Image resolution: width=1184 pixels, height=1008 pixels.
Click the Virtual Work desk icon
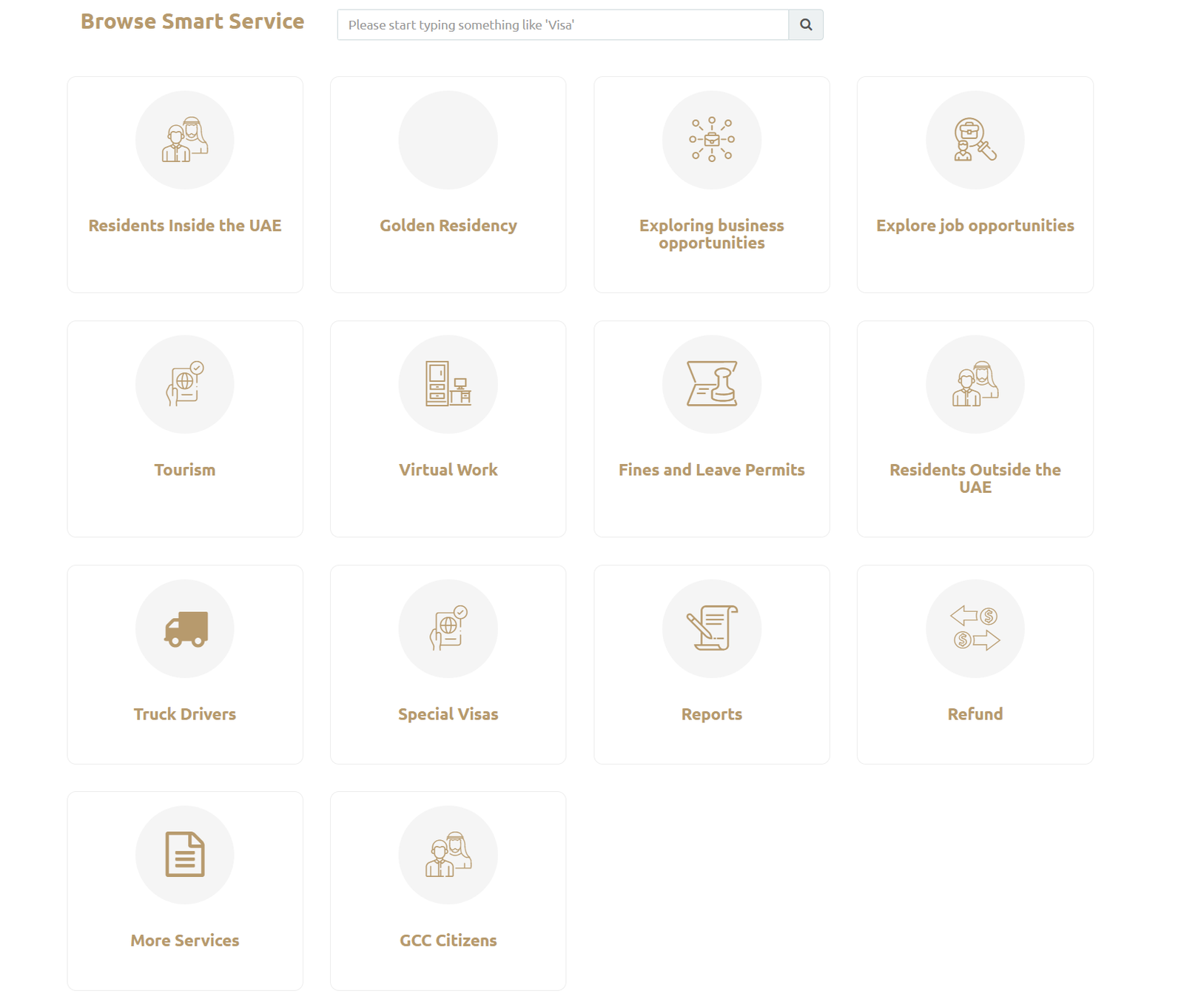coord(448,383)
